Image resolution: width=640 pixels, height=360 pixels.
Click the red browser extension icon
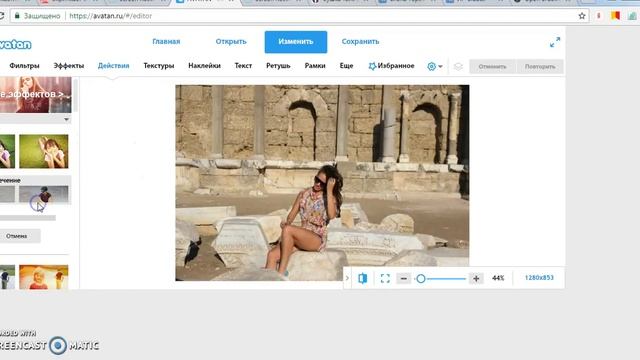coord(599,16)
